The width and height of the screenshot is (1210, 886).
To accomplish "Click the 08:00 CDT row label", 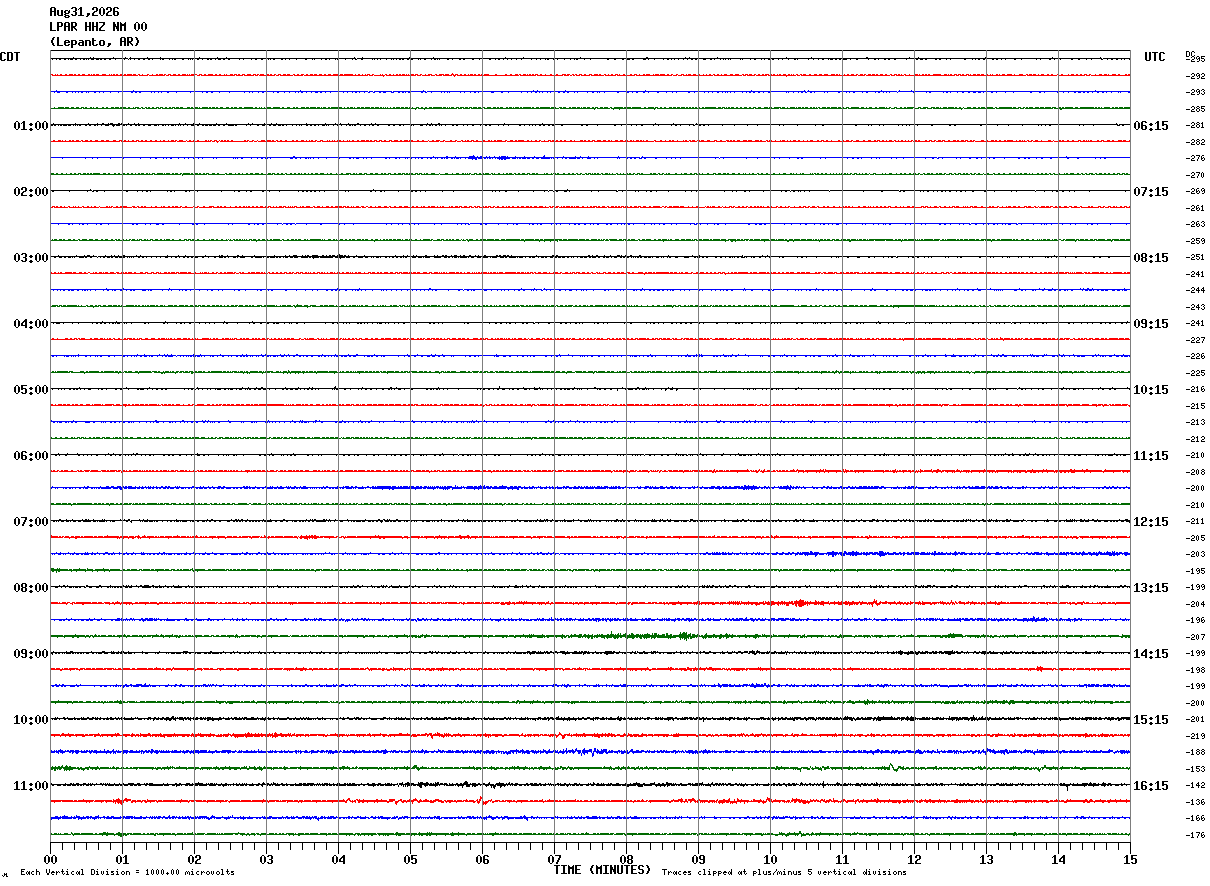I will pos(30,588).
